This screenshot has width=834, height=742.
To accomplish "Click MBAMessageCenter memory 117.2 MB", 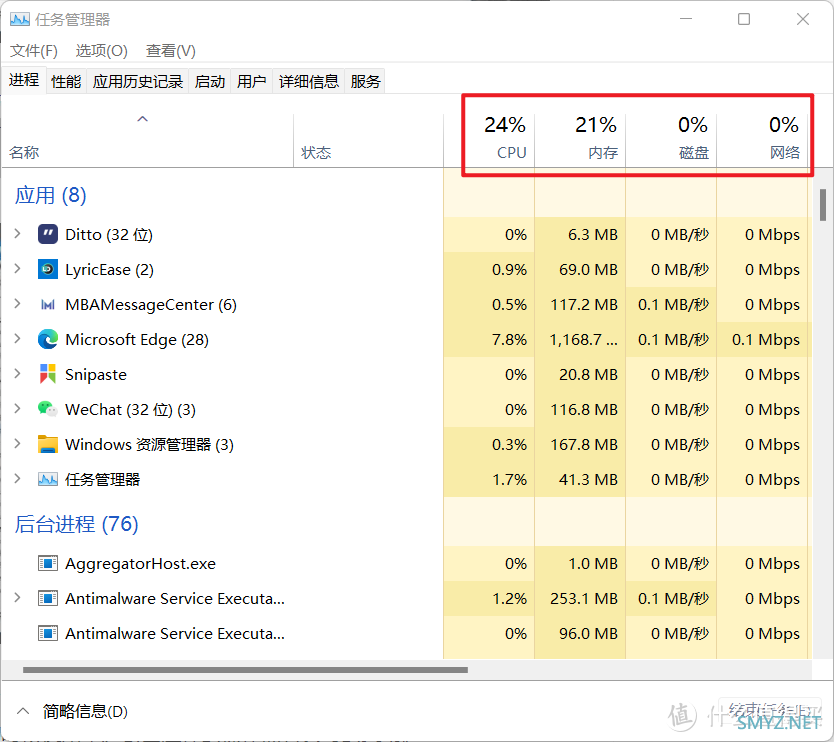I will click(584, 305).
